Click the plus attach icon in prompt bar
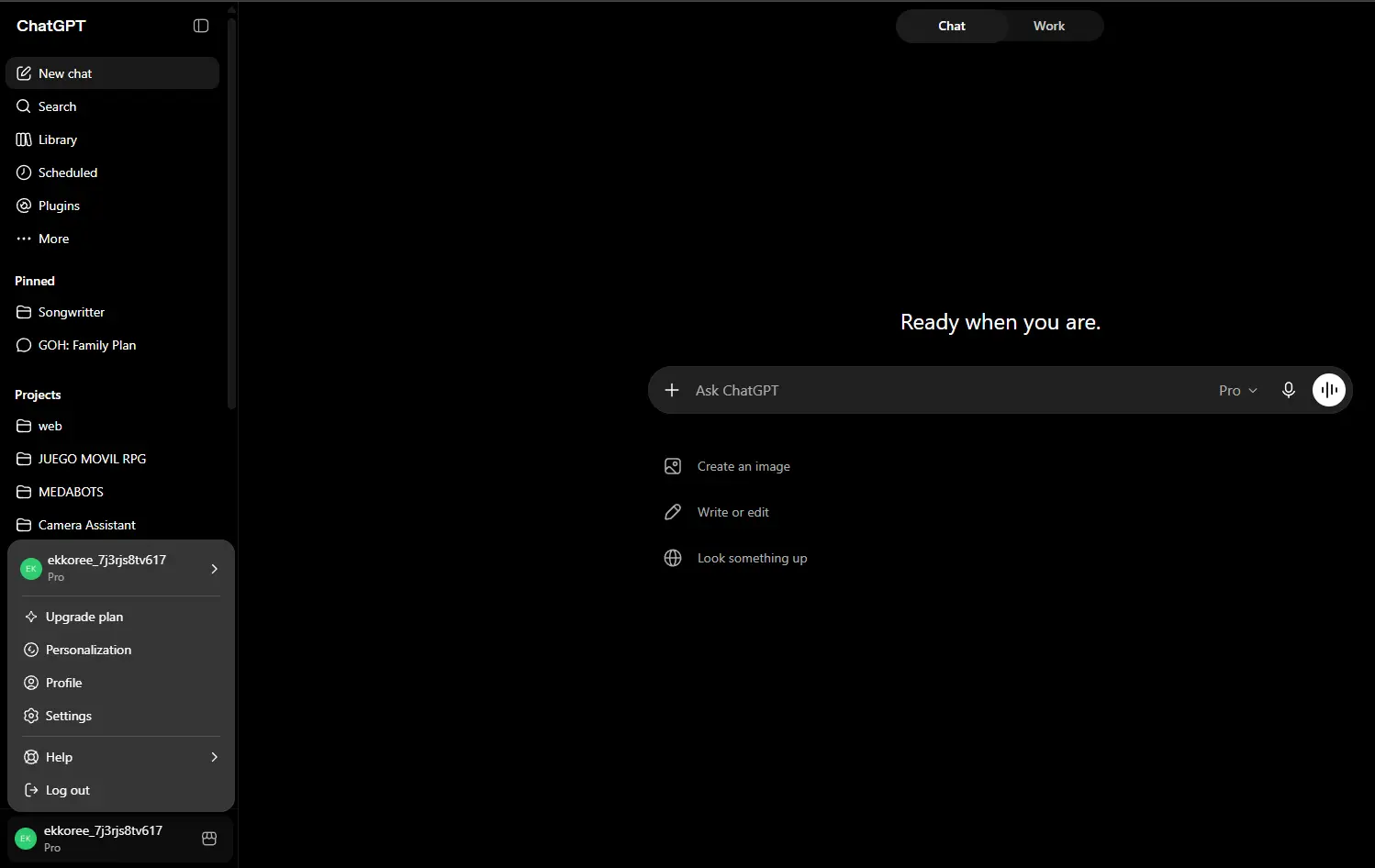Screen dimensions: 1375x868 point(672,390)
